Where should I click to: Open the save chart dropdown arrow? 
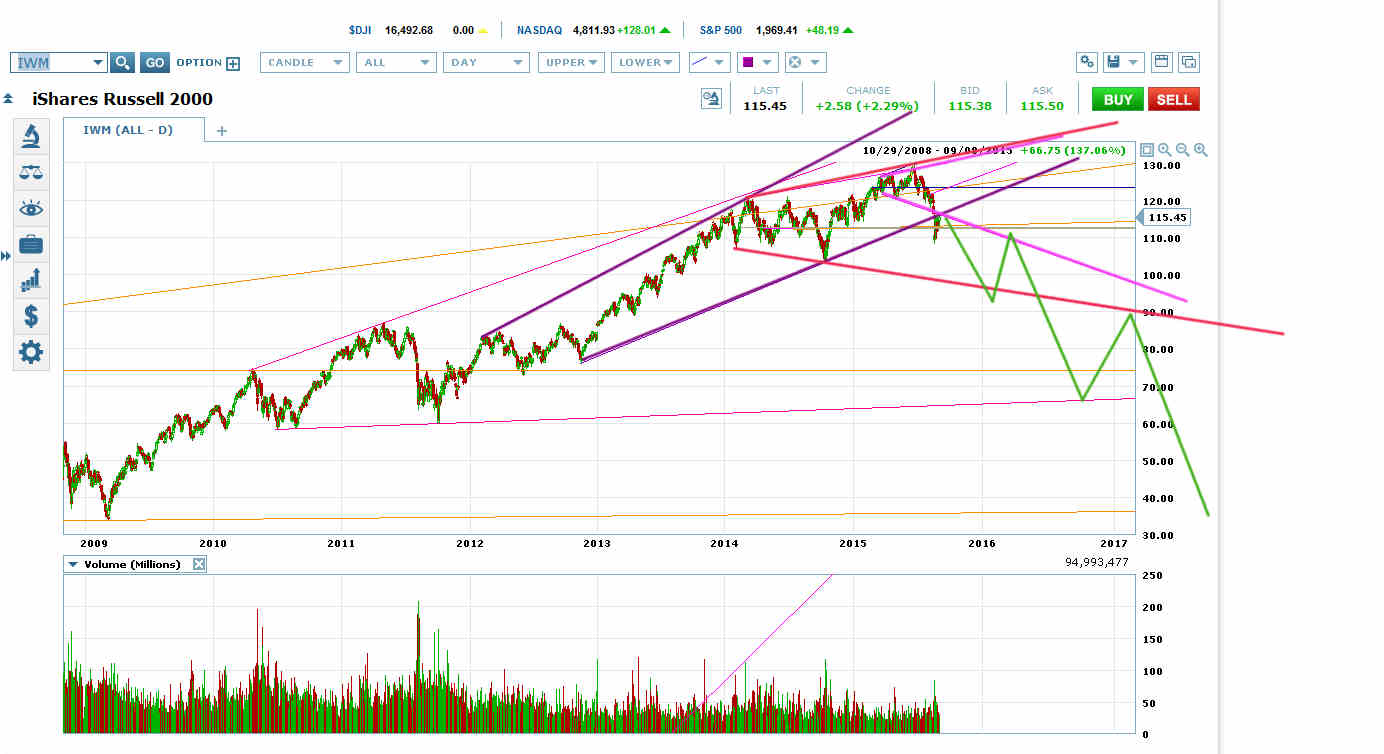(1133, 62)
